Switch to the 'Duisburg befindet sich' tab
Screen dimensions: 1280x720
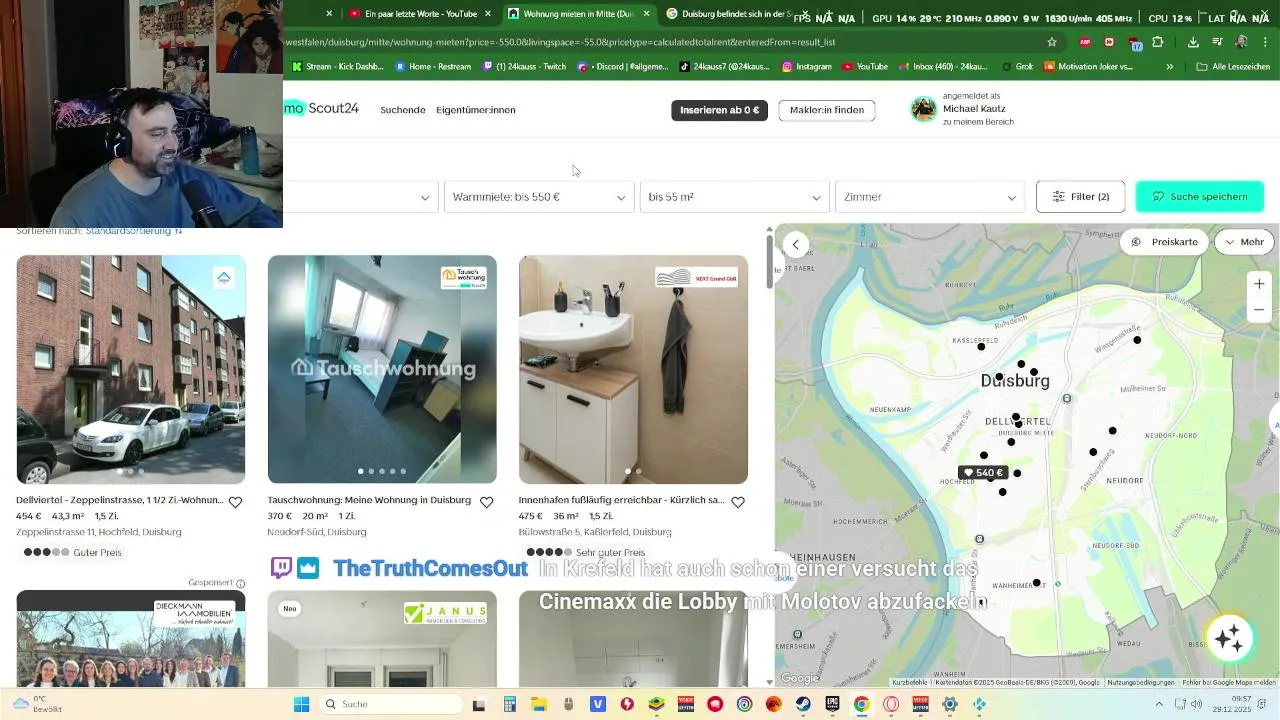(x=729, y=14)
